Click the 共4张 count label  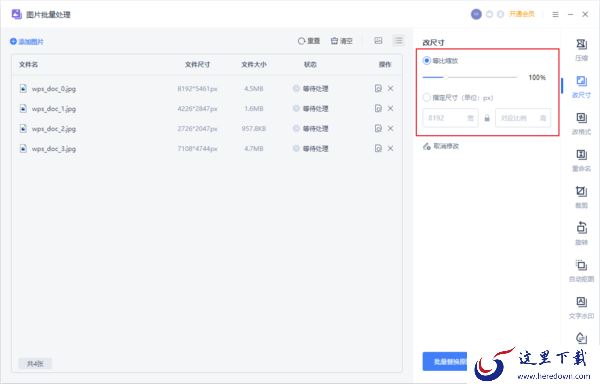(35, 364)
